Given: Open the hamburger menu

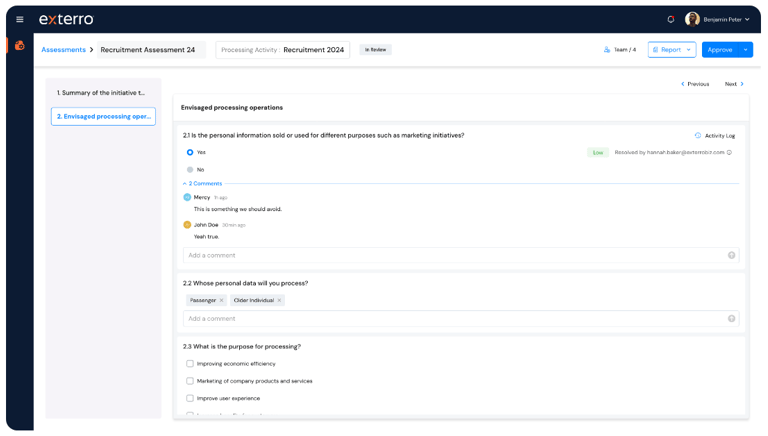Looking at the screenshot, I should click(20, 20).
